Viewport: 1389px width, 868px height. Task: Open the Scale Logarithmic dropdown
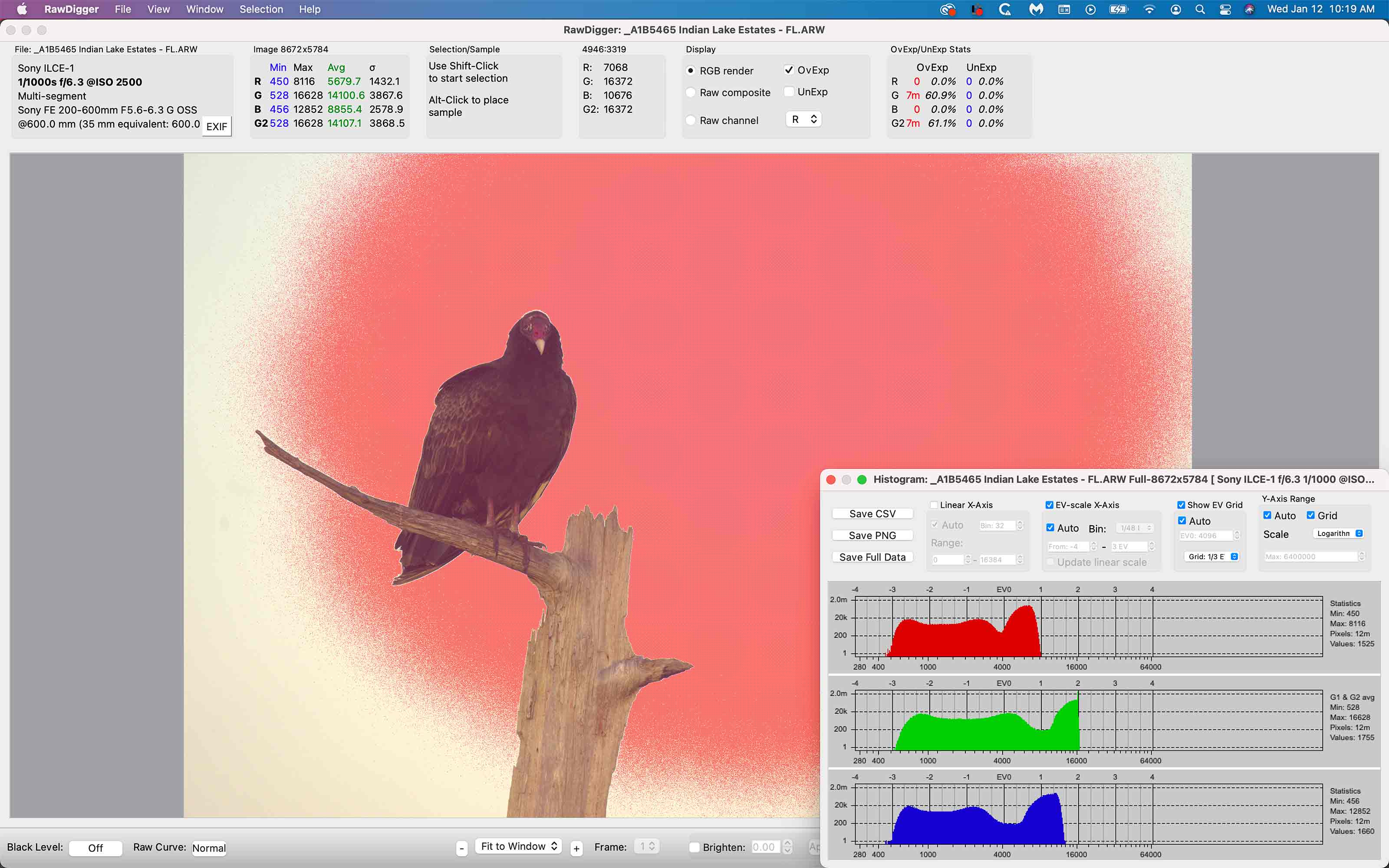point(1339,534)
